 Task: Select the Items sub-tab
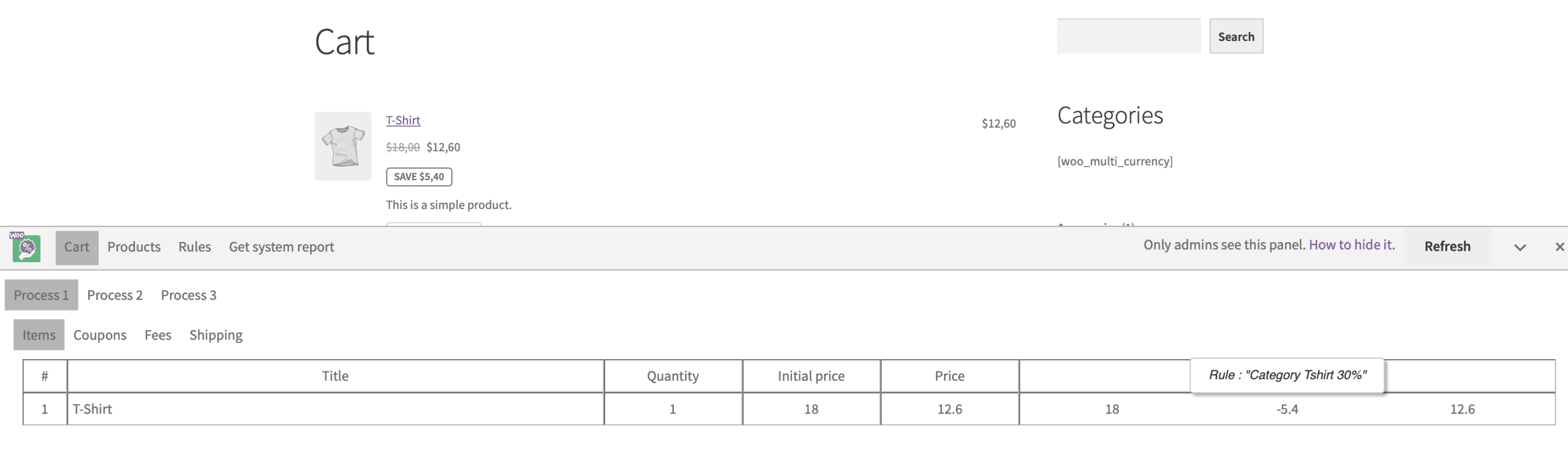[x=39, y=335]
